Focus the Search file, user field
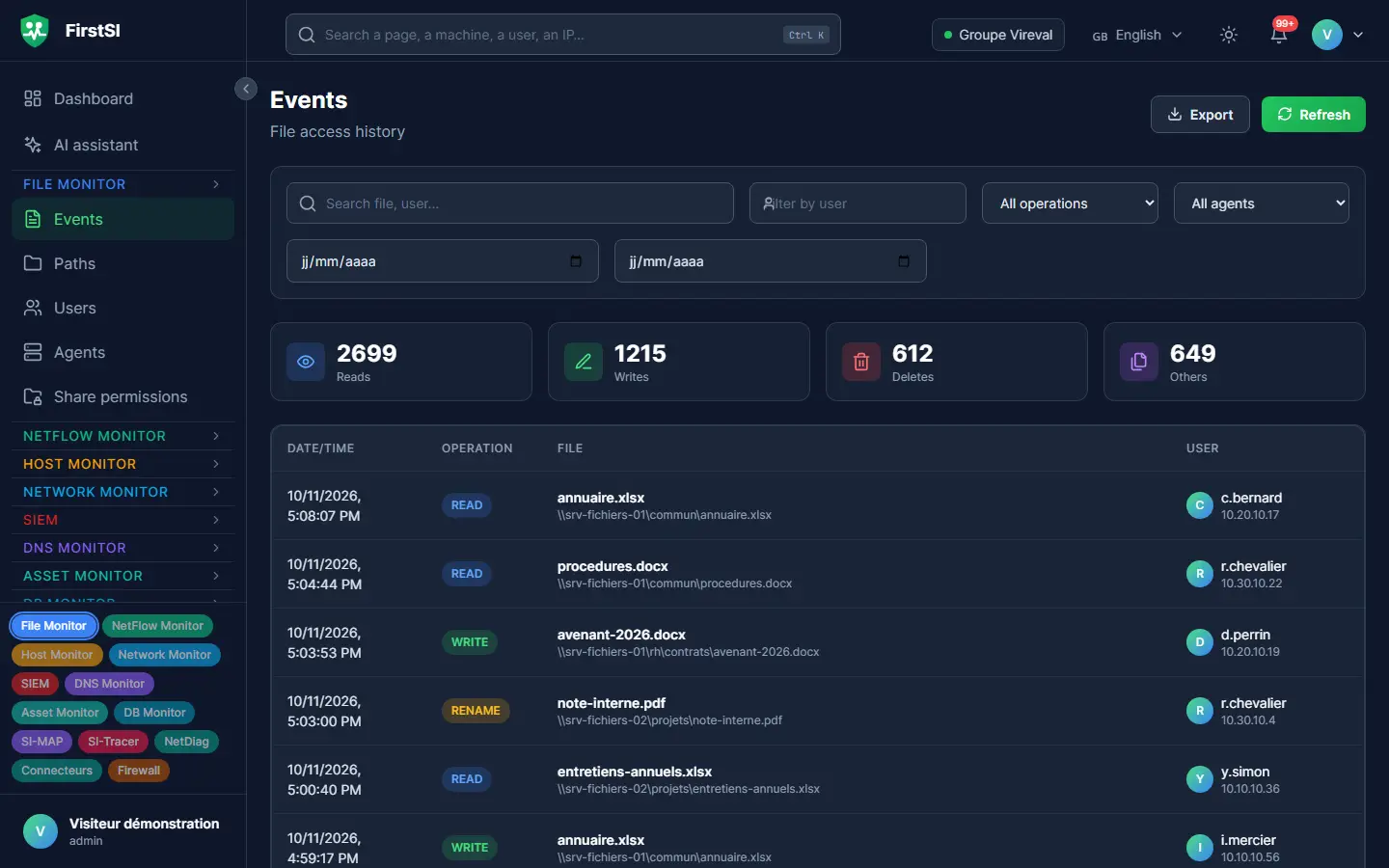 510,203
